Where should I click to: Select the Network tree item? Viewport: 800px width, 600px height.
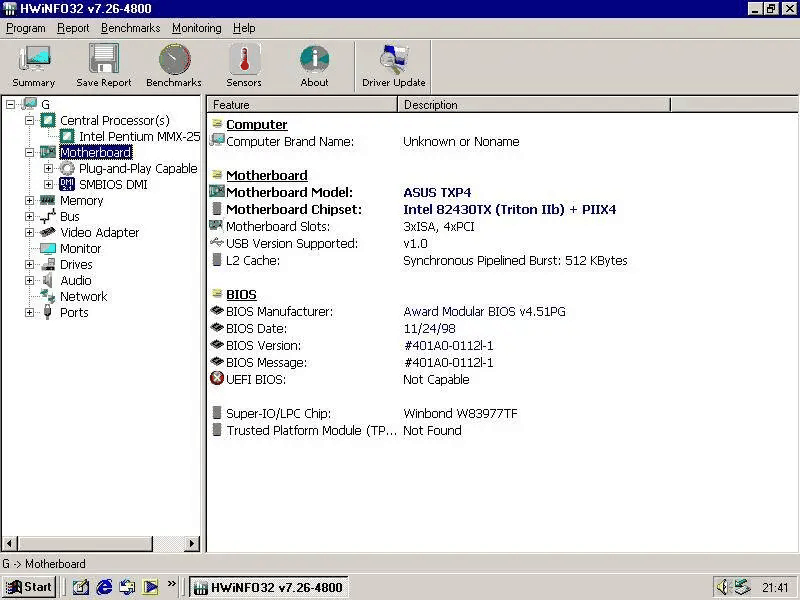pos(83,297)
